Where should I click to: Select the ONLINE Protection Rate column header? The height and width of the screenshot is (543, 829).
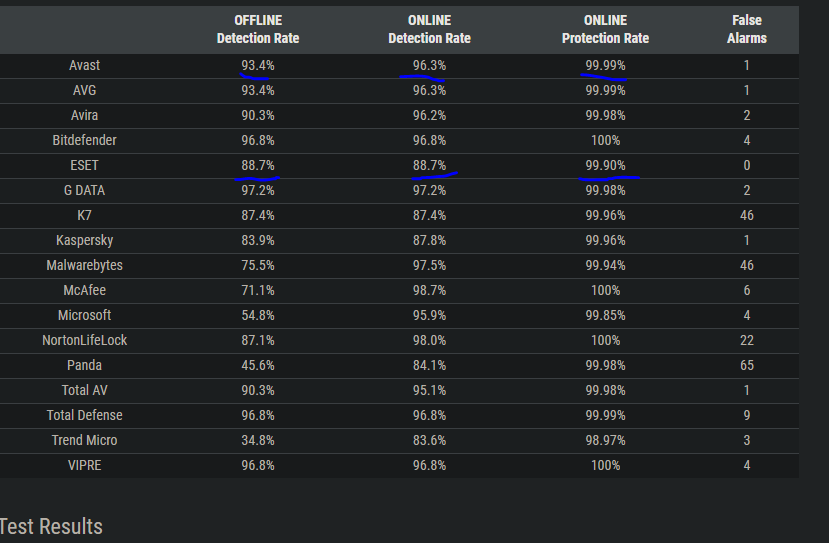tap(605, 29)
